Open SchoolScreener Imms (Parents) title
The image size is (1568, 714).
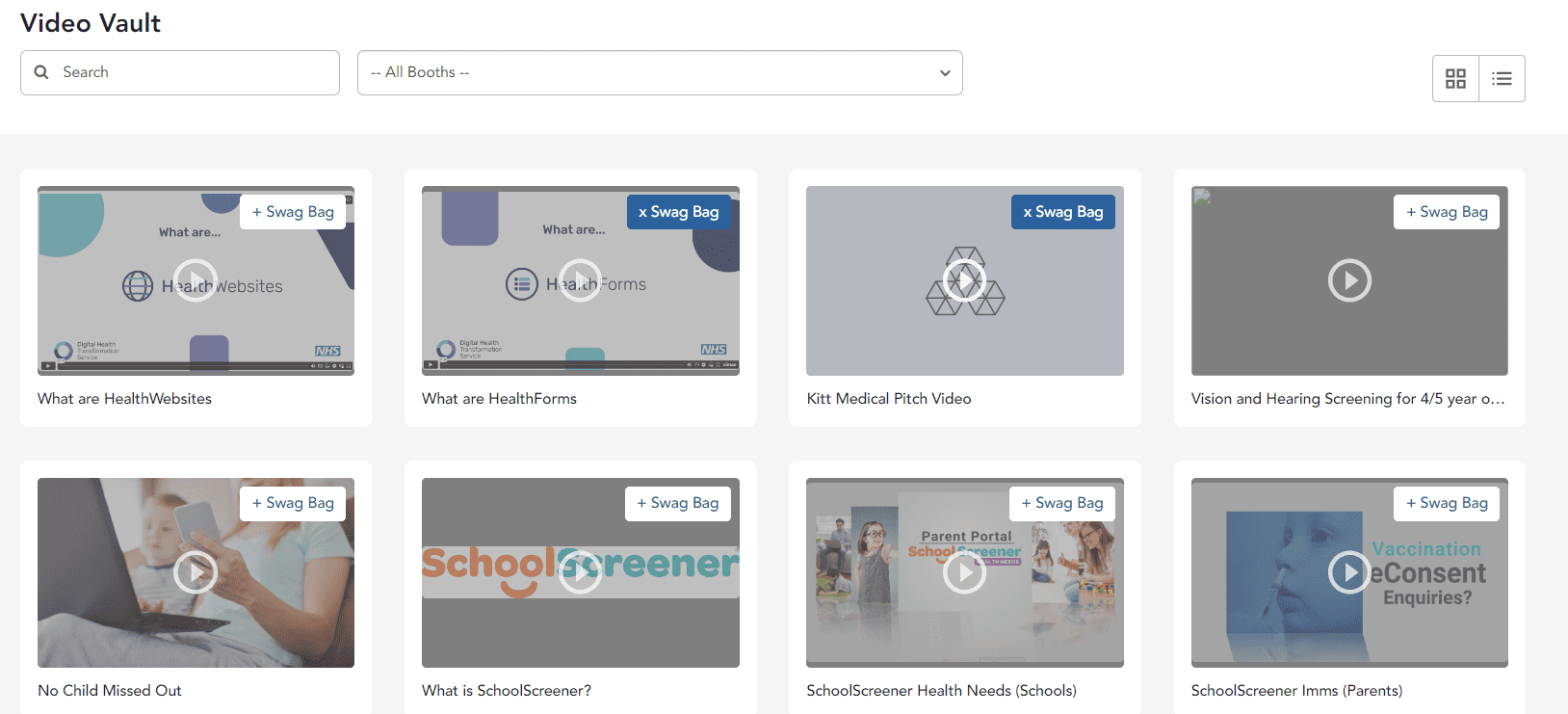[x=1296, y=691]
